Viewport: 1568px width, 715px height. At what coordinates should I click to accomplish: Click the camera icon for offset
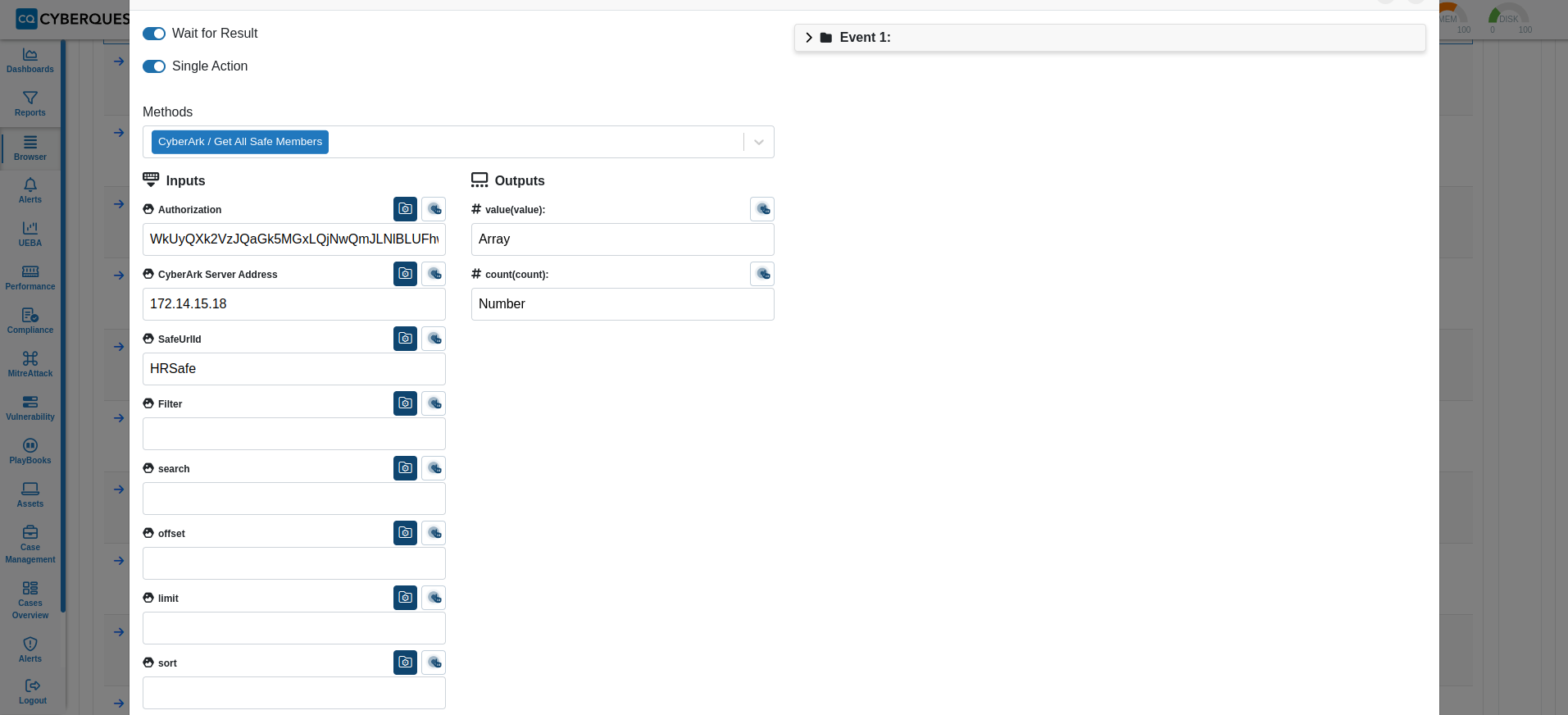tap(405, 533)
